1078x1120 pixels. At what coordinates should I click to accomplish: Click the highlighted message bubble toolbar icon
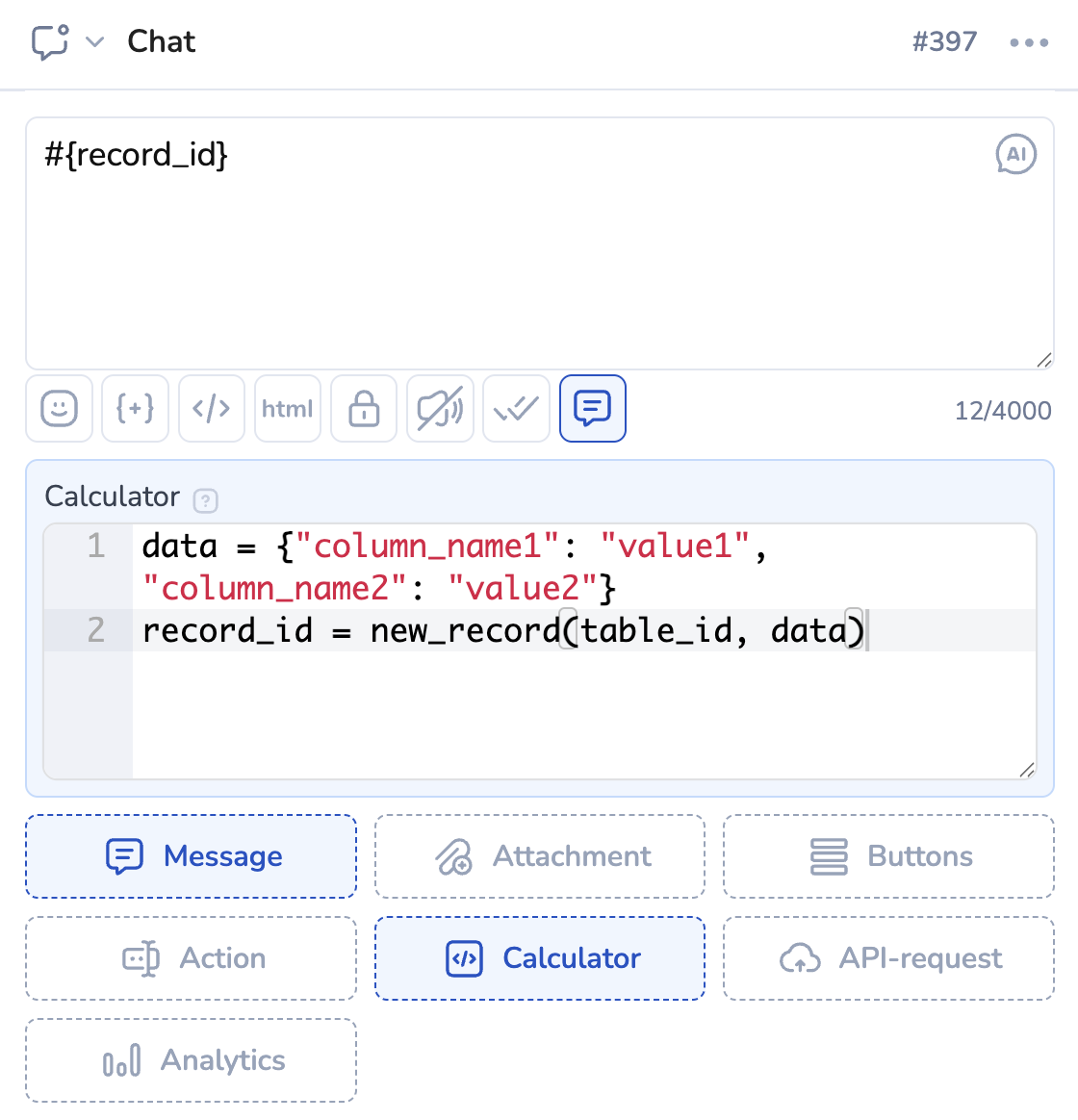(x=593, y=409)
